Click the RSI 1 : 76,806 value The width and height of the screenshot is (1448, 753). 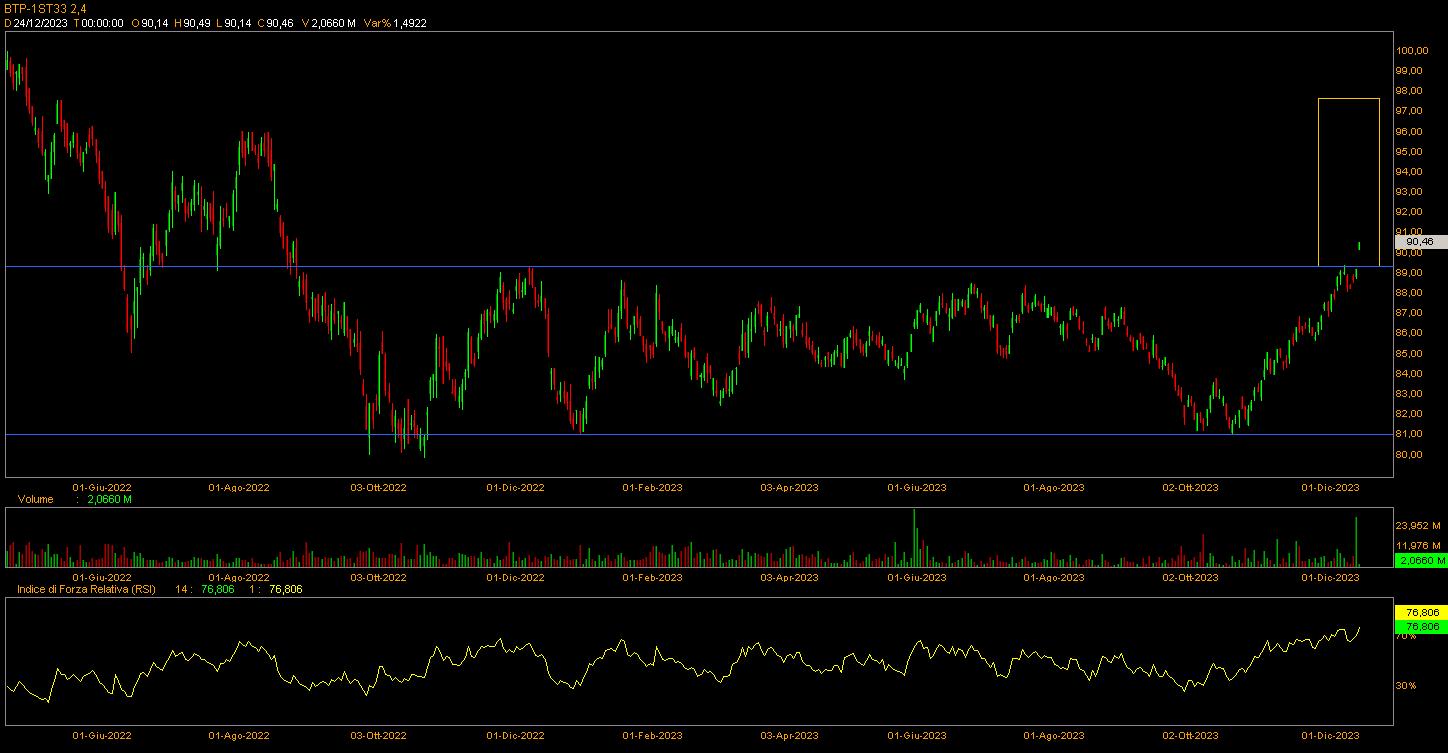tap(285, 589)
